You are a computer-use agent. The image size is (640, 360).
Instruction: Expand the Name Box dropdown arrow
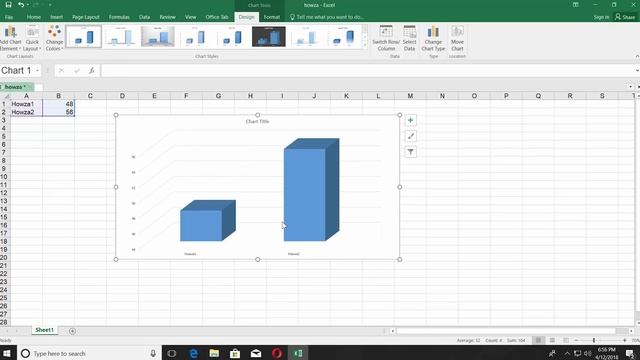coord(37,71)
